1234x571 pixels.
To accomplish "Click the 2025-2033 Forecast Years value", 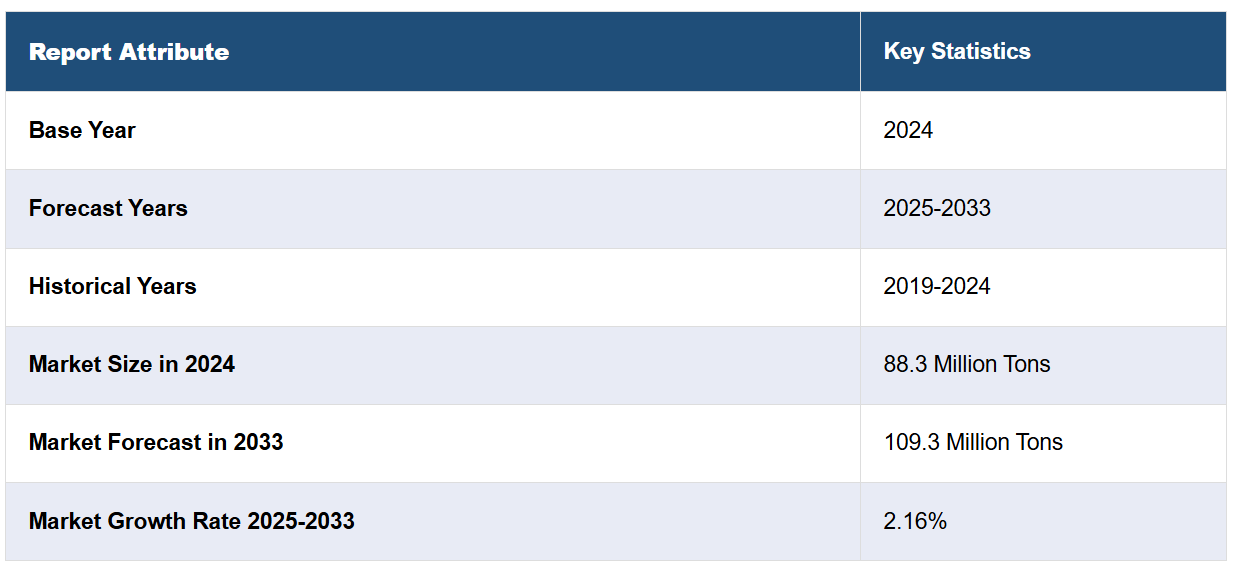I will point(937,208).
